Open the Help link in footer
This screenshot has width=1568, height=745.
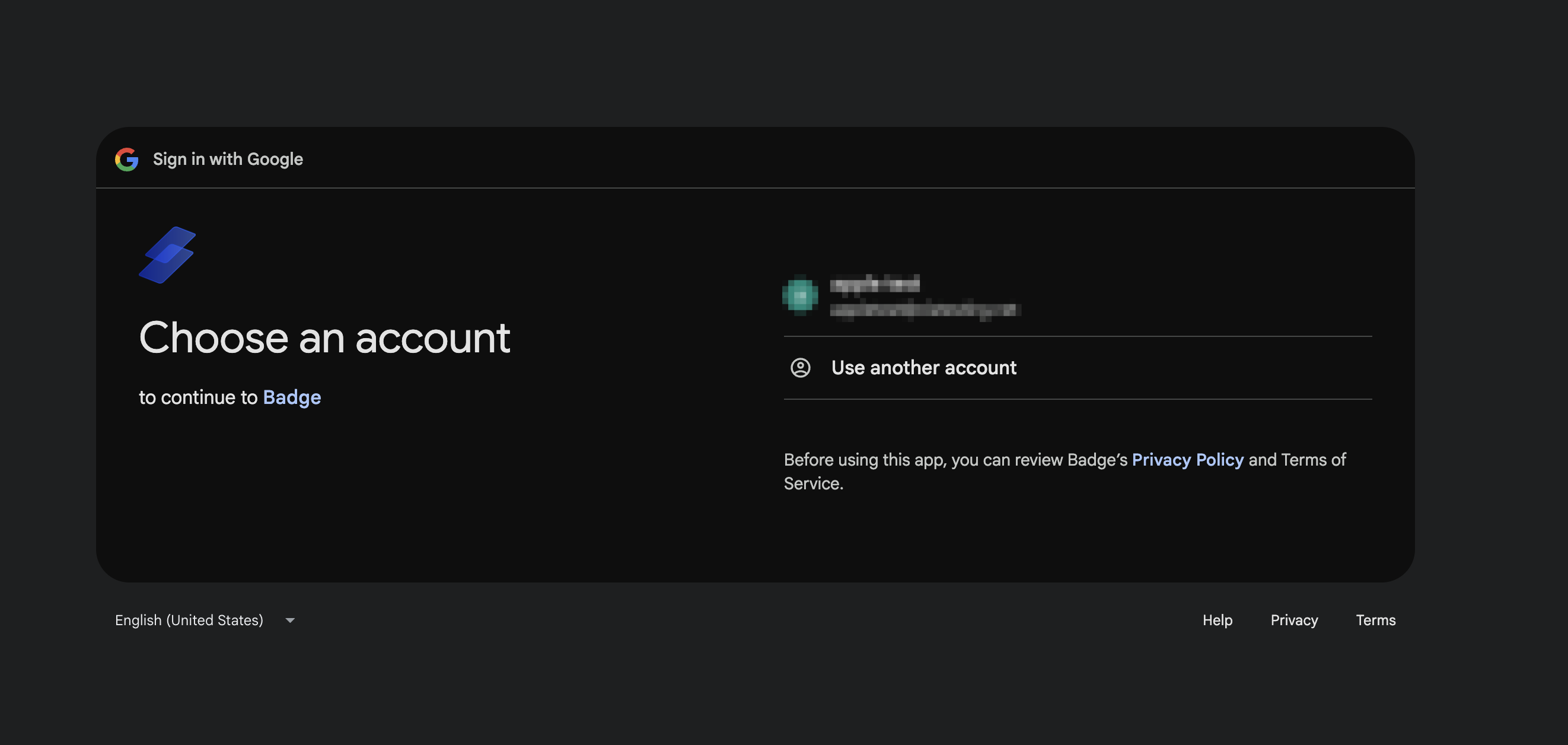pyautogui.click(x=1218, y=620)
